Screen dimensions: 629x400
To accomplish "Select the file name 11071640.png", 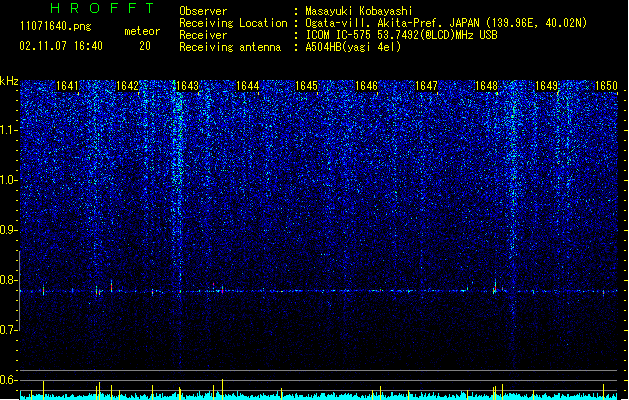I will (56, 26).
